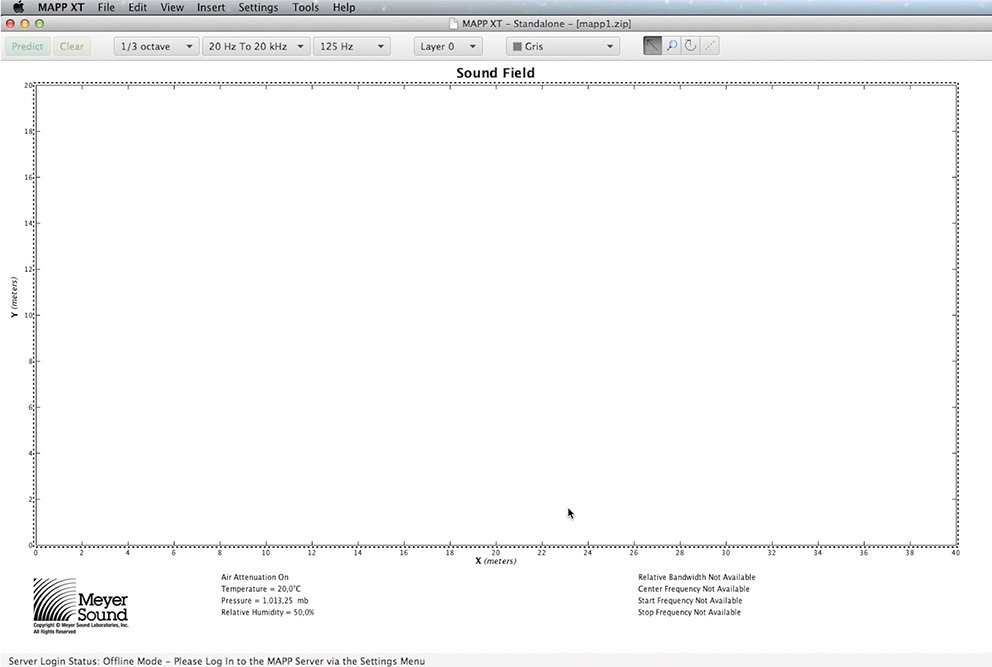The width and height of the screenshot is (992, 667).
Task: Open the File menu
Action: 106,8
